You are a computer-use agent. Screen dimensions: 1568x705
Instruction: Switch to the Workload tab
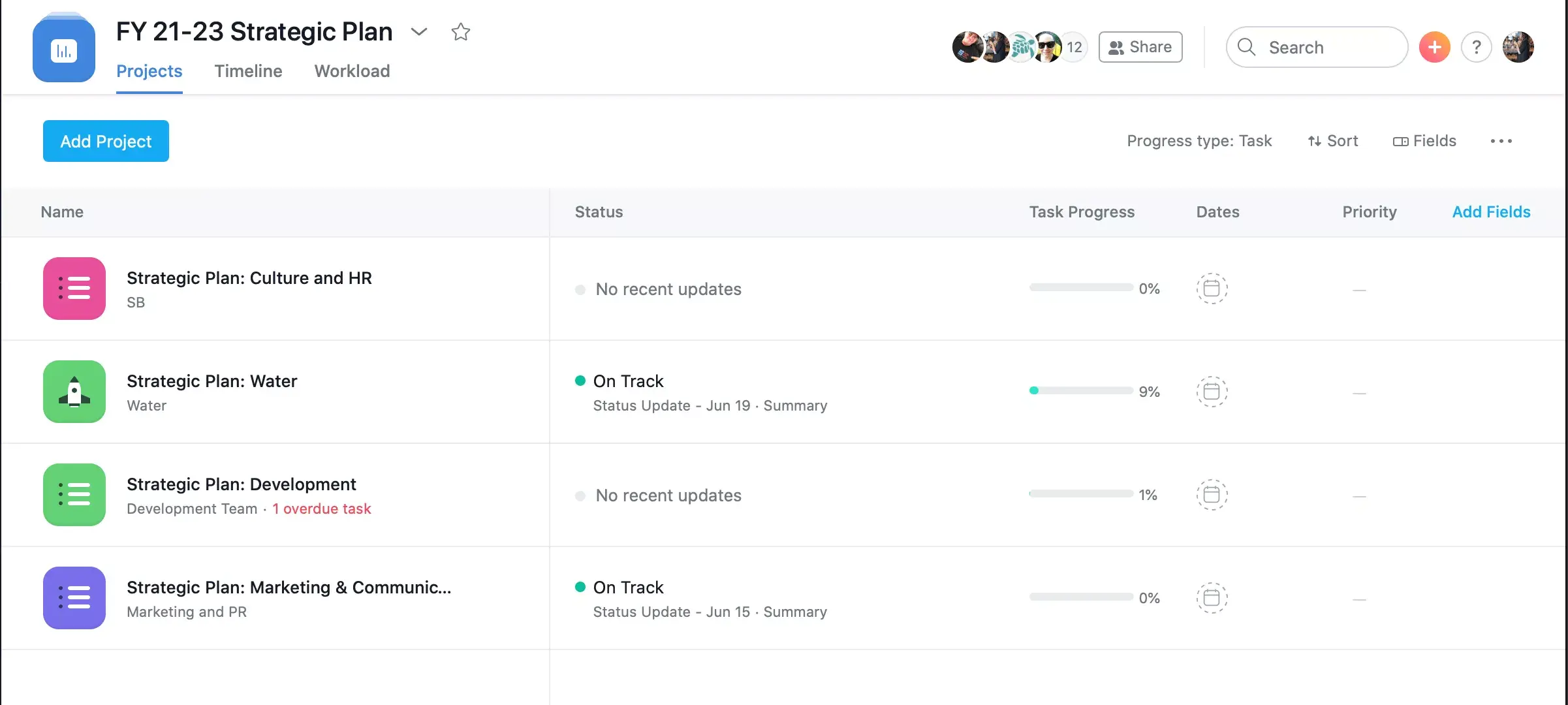pos(352,71)
